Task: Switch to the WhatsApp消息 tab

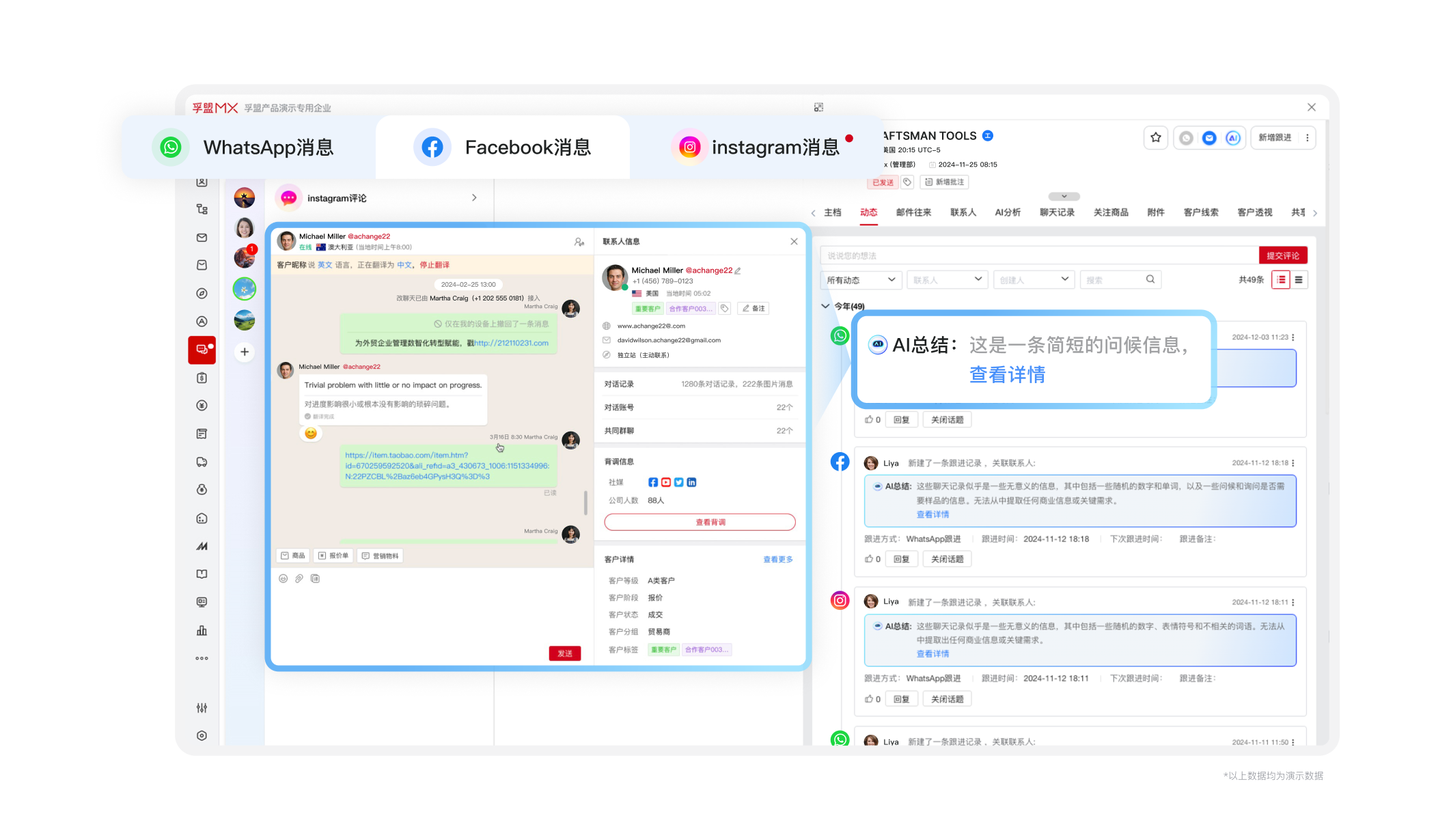Action: point(249,148)
